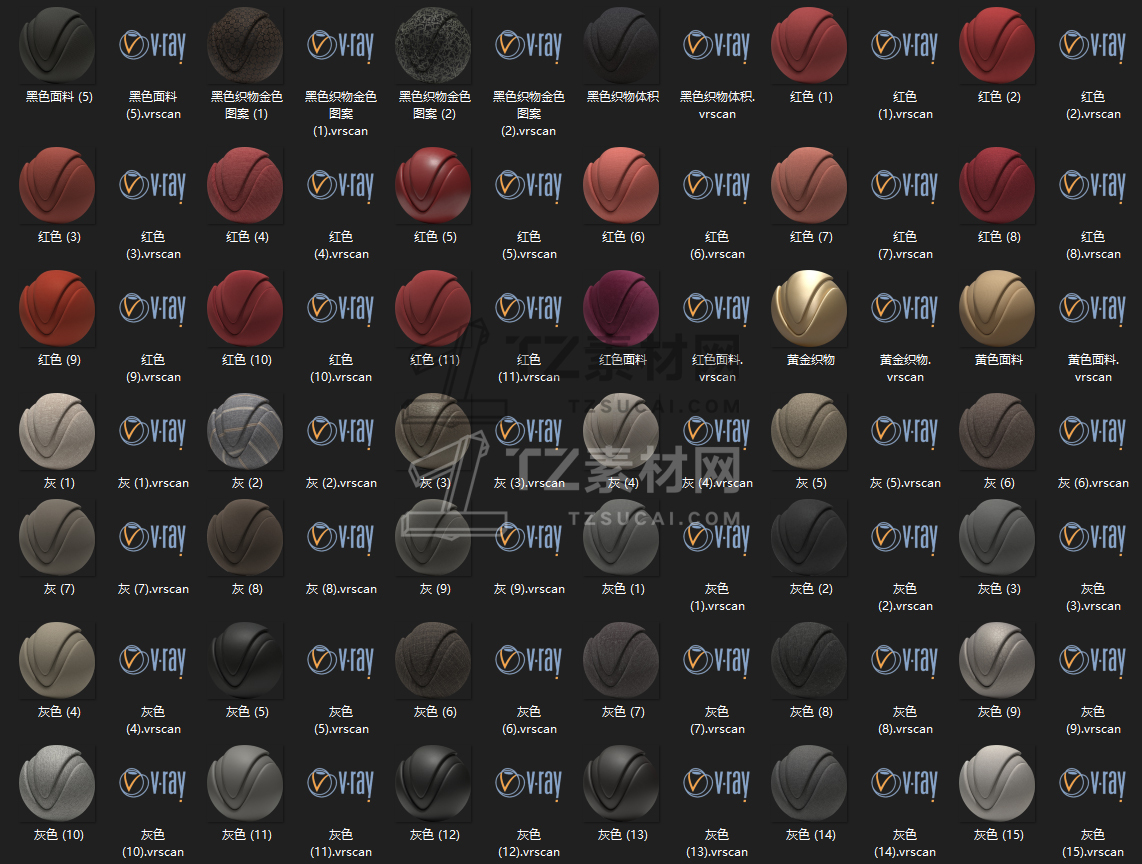Select the 黄色面料 sphere thumbnail

(997, 308)
